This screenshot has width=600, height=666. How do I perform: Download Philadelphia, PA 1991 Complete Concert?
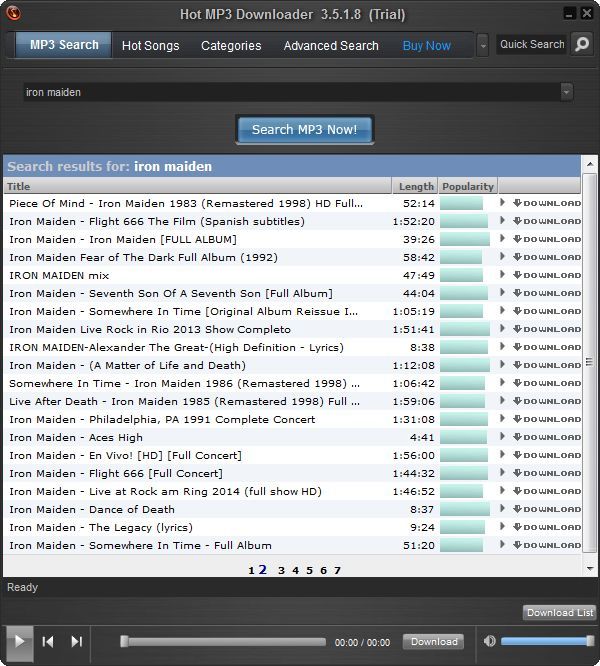[546, 419]
